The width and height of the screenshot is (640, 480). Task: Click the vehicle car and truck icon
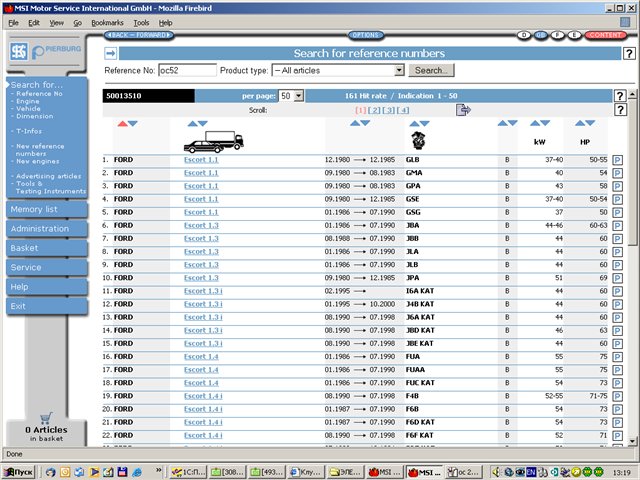(x=214, y=142)
